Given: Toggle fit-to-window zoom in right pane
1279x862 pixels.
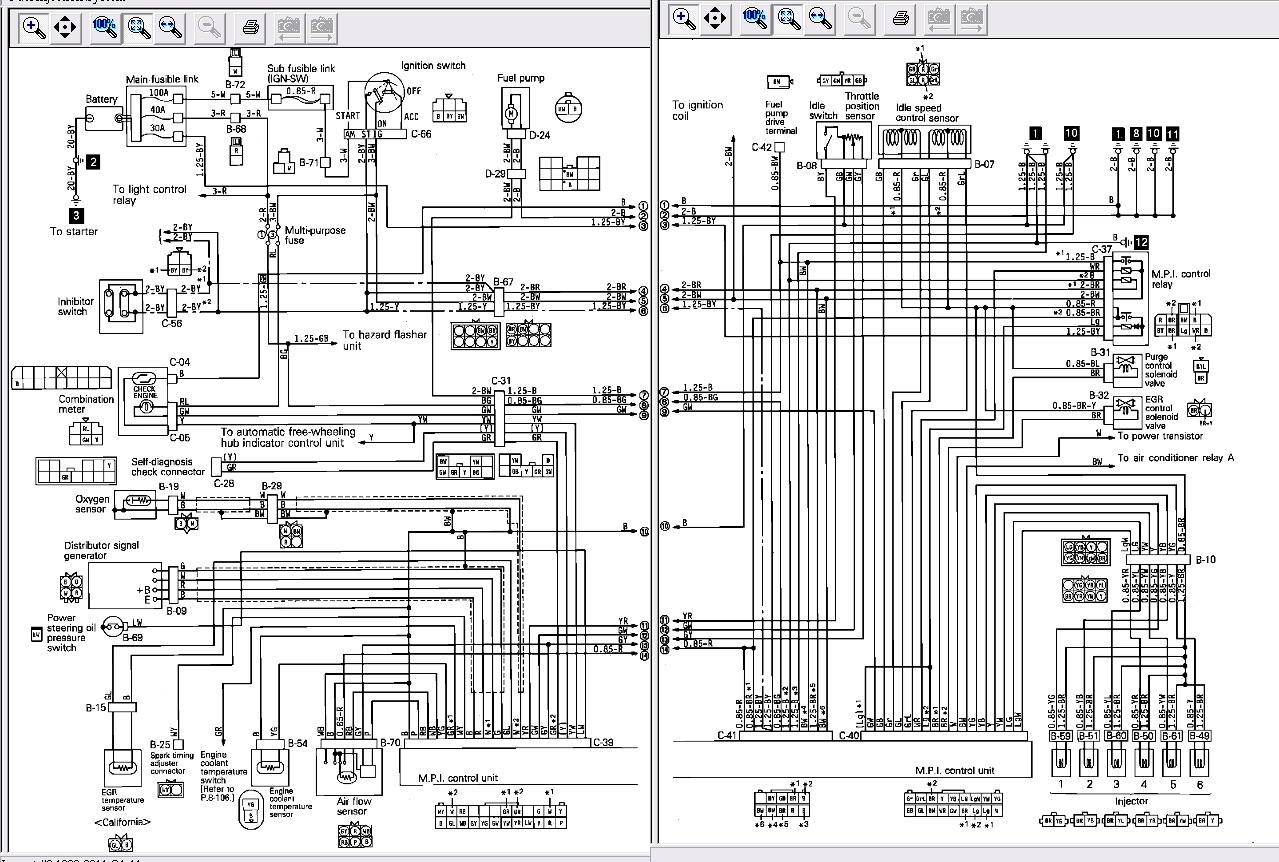Looking at the screenshot, I should (787, 17).
